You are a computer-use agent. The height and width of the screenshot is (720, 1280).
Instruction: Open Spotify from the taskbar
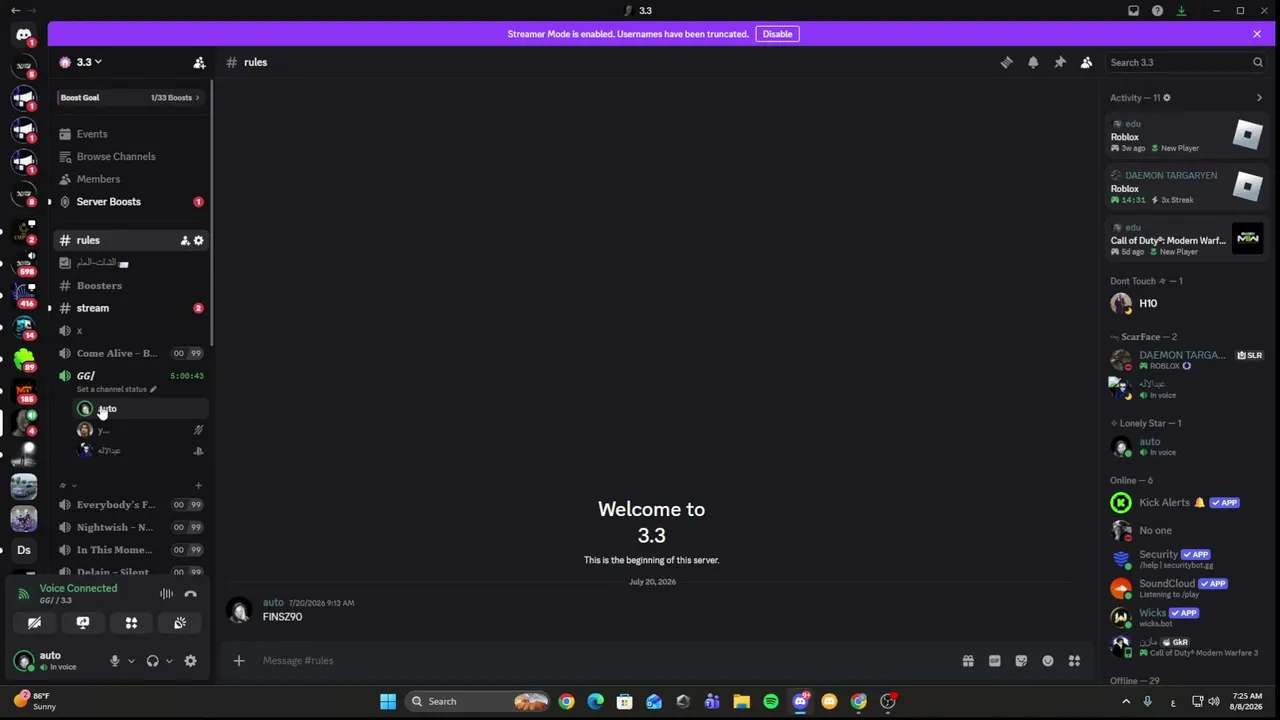771,701
